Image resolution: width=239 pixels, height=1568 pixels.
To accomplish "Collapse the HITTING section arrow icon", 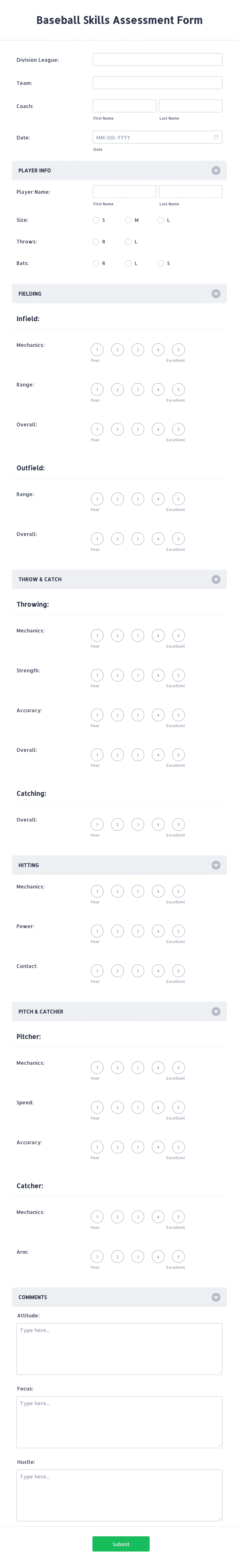I will pos(216,865).
